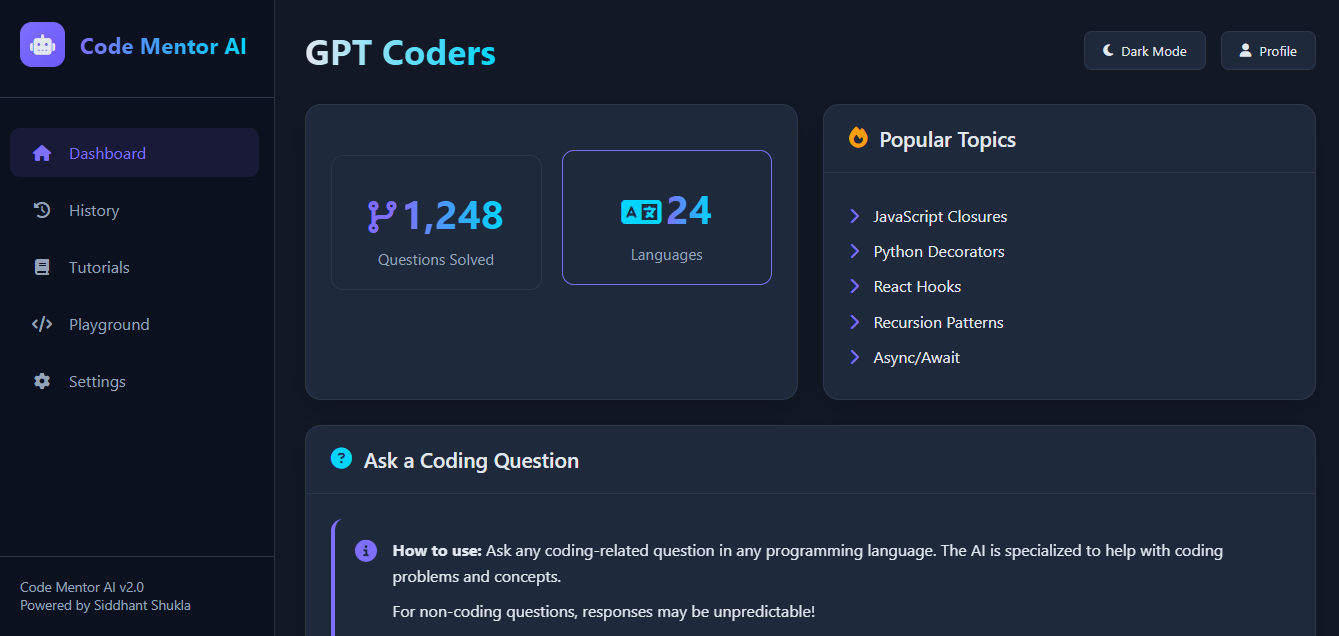Click the info icon beside How to use
This screenshot has width=1339, height=636.
point(366,550)
